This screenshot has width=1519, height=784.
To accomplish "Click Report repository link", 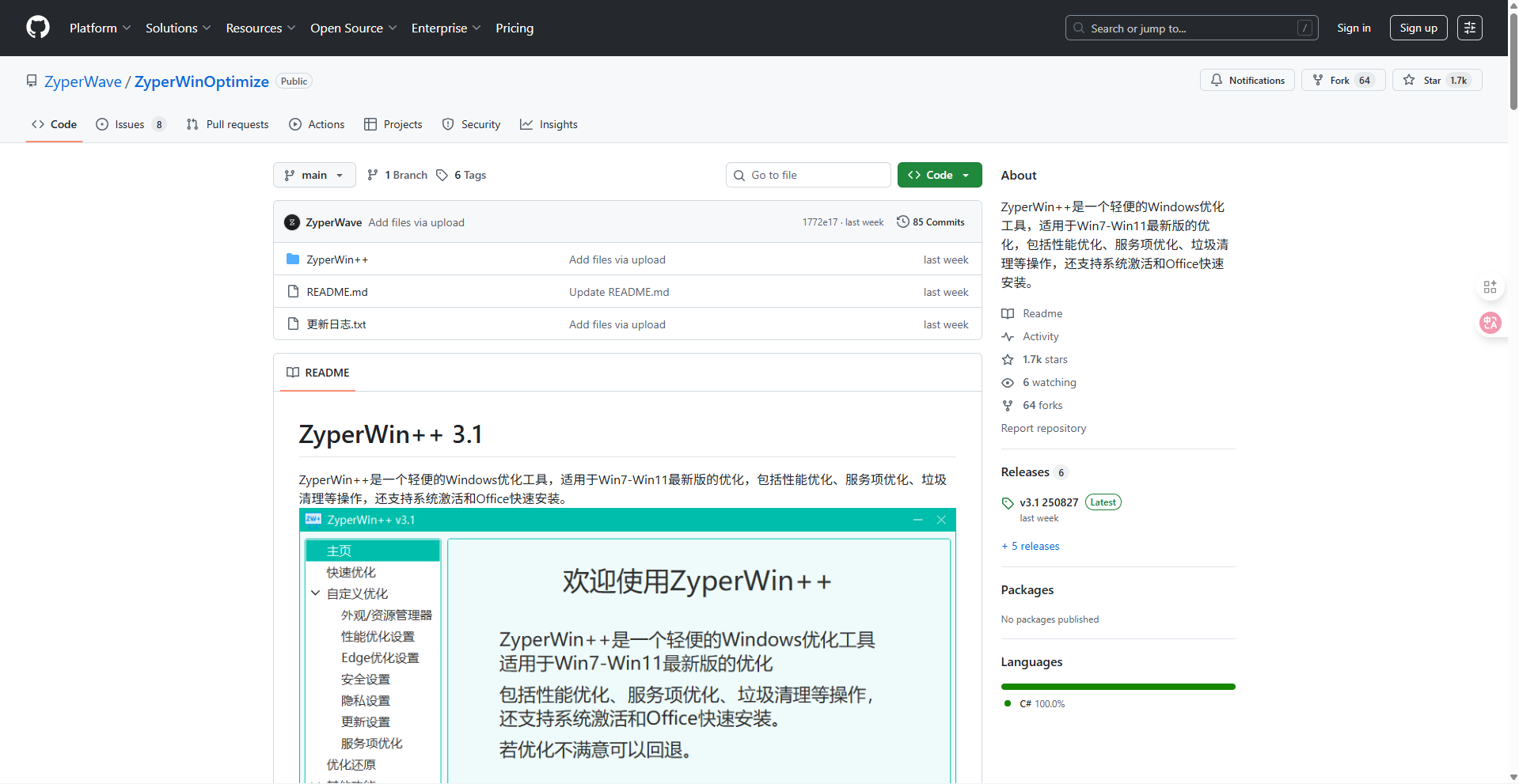I will pyautogui.click(x=1043, y=428).
